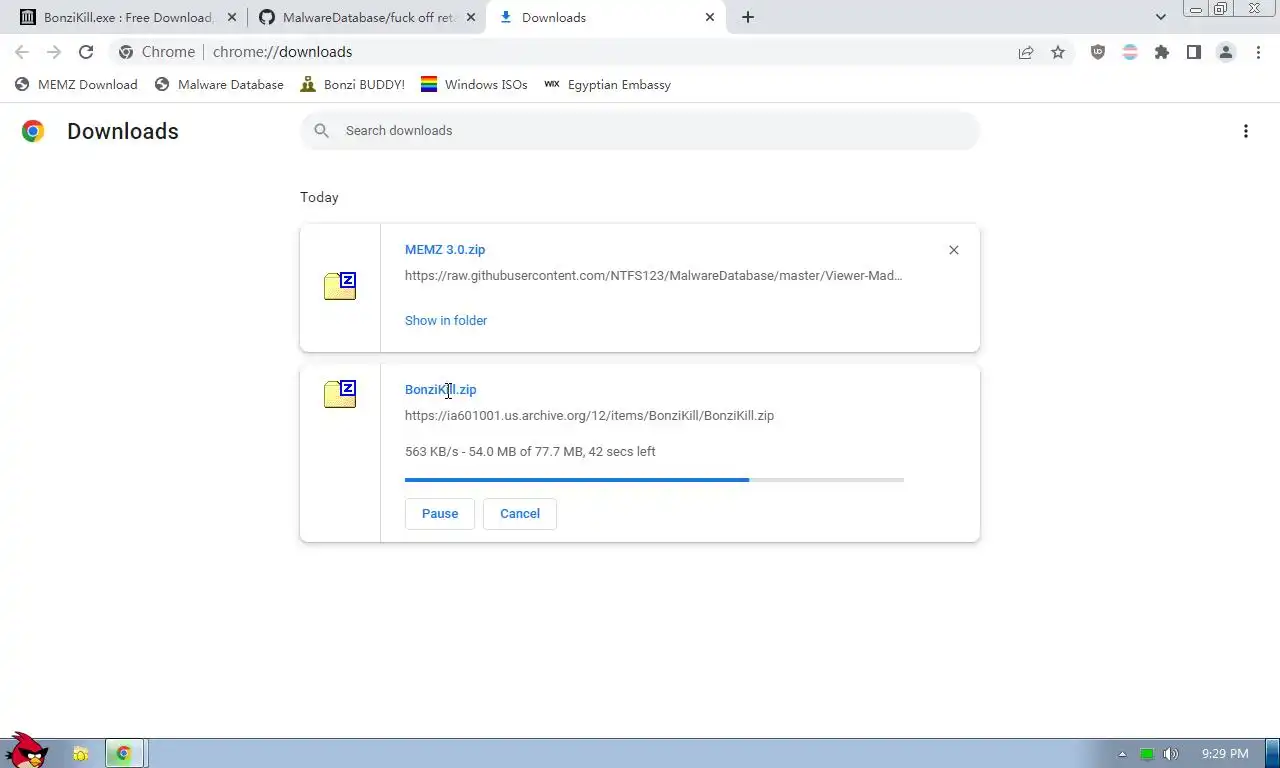Screen dimensions: 1280x768
Task: Close the MalwareDatabase tab
Action: tap(471, 17)
